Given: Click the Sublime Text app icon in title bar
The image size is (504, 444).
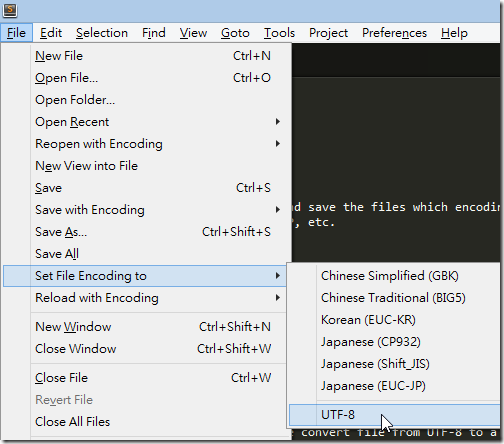Looking at the screenshot, I should (10, 10).
